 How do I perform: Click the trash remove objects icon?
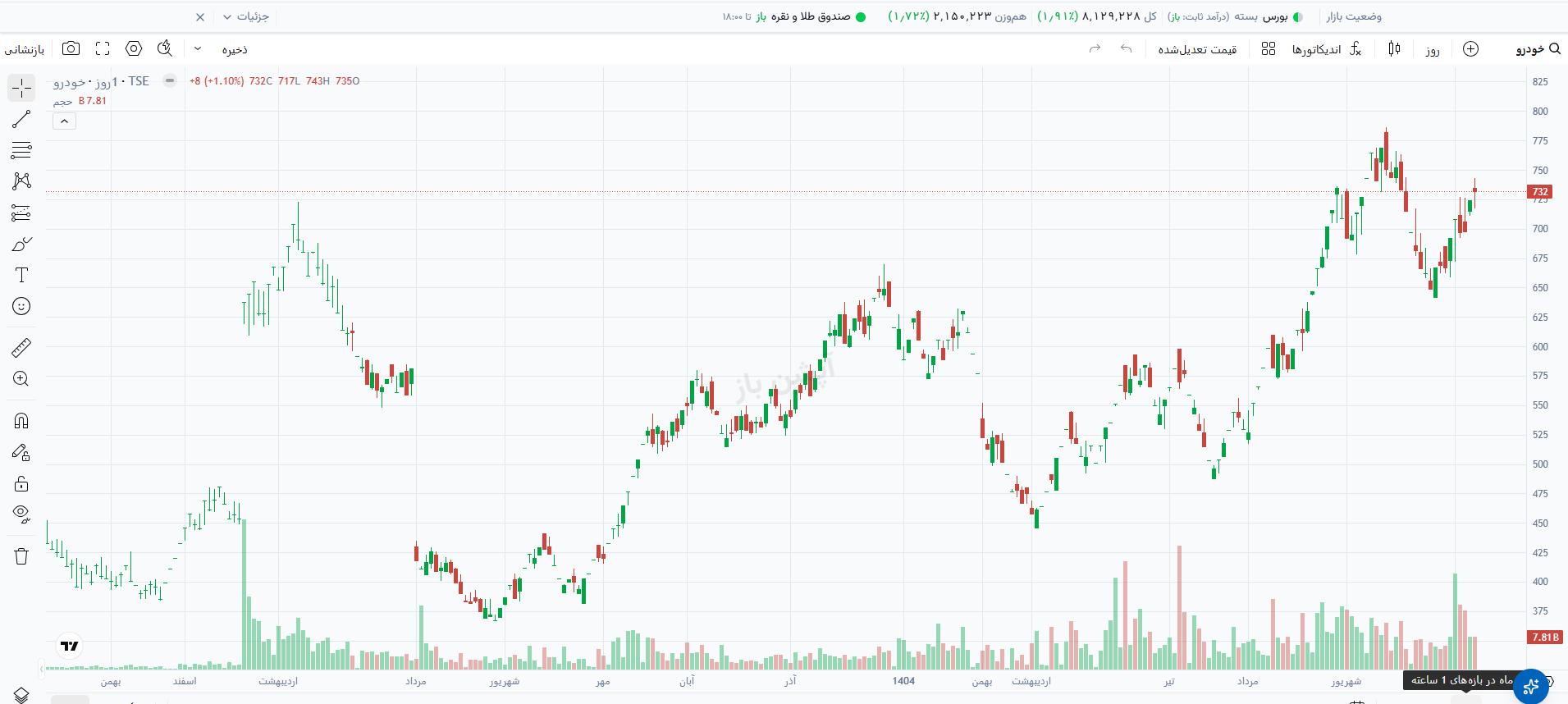(22, 556)
